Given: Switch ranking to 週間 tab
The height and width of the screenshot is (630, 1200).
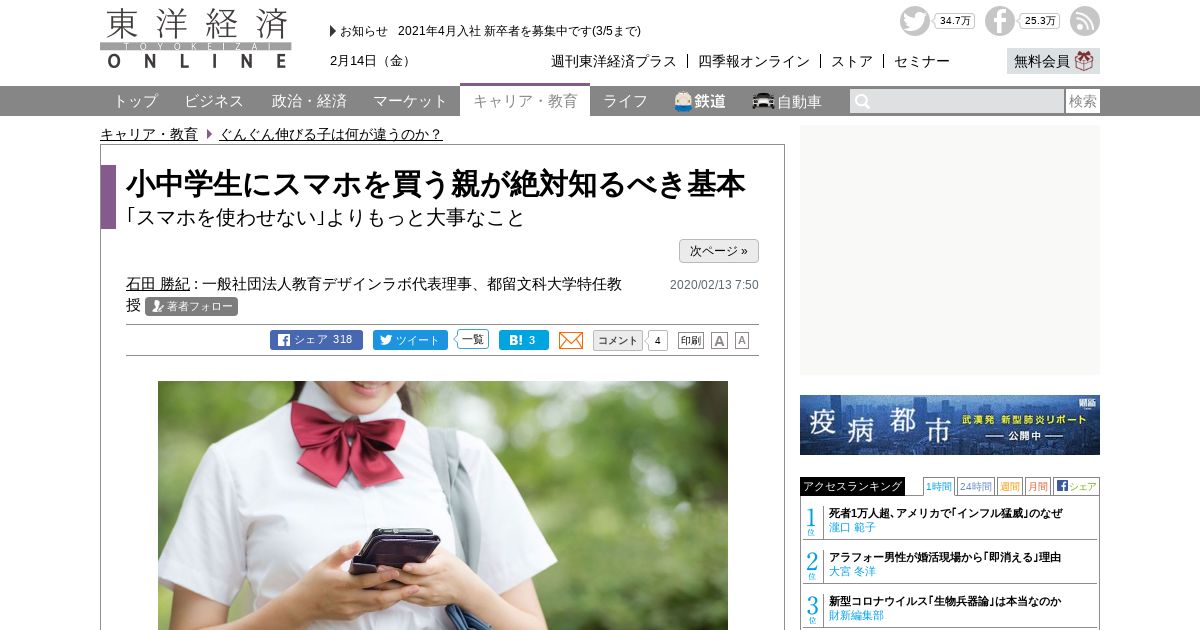Looking at the screenshot, I should click(x=1010, y=486).
